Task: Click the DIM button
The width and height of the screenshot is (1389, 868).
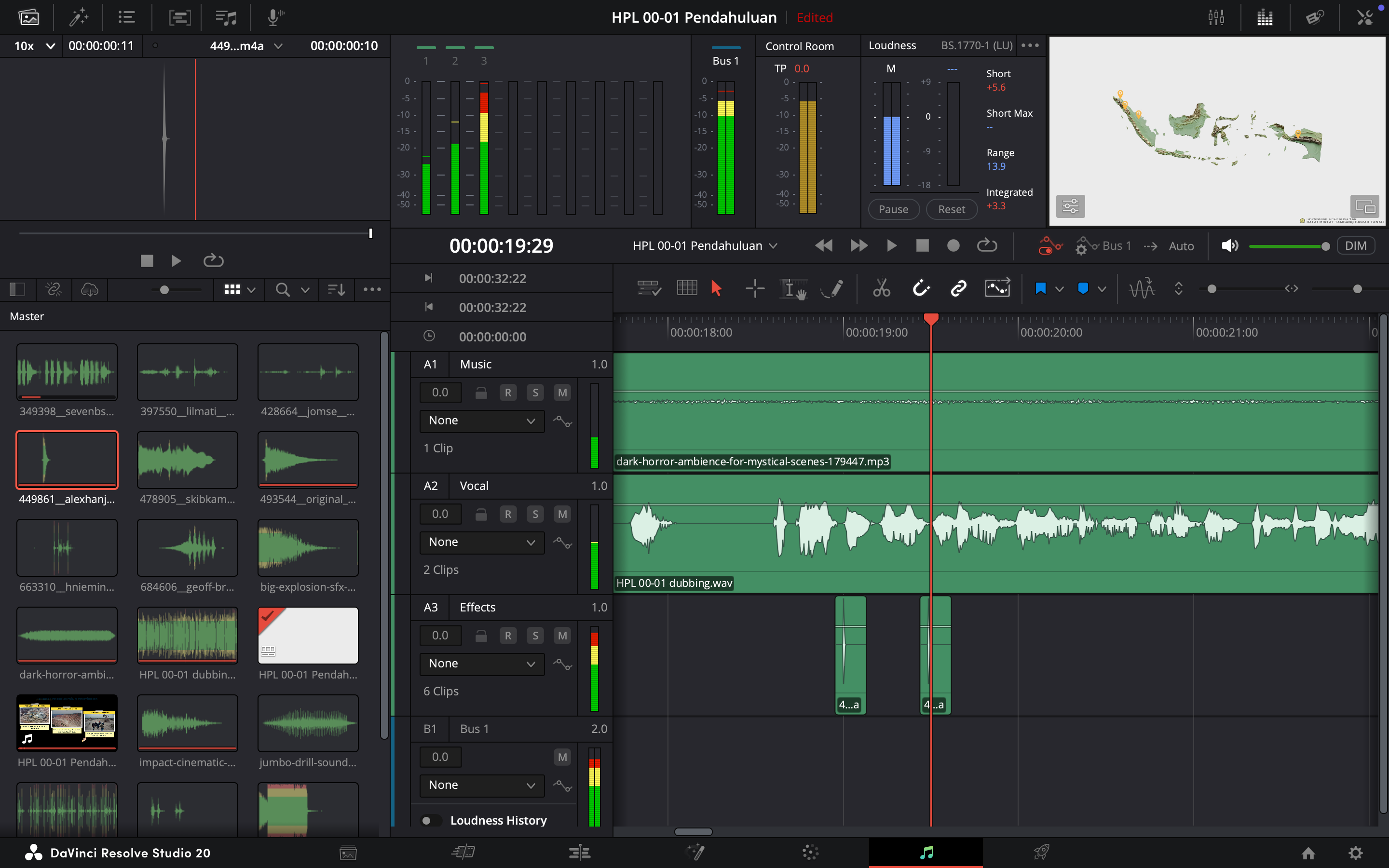Action: point(1355,246)
